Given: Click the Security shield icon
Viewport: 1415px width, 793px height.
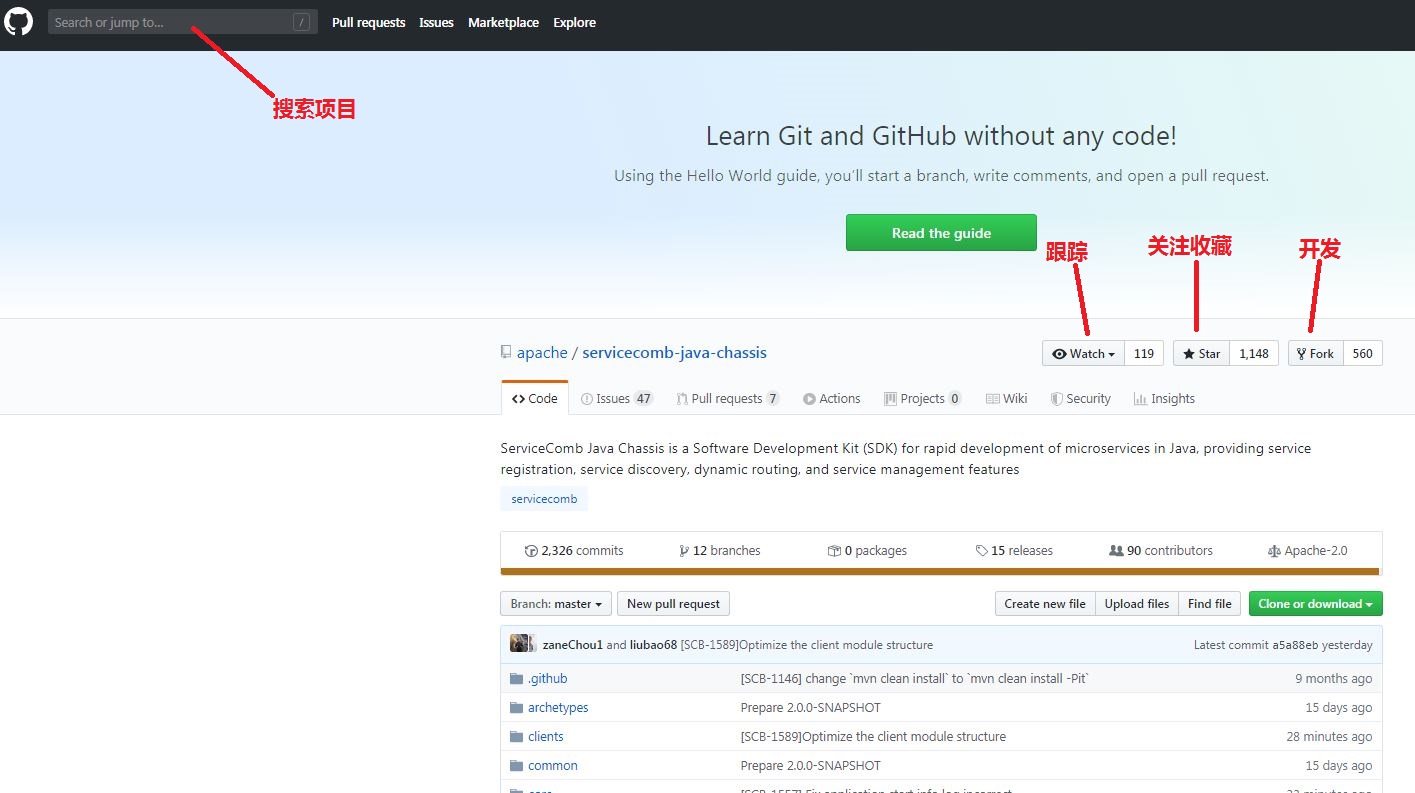Looking at the screenshot, I should click(1057, 398).
